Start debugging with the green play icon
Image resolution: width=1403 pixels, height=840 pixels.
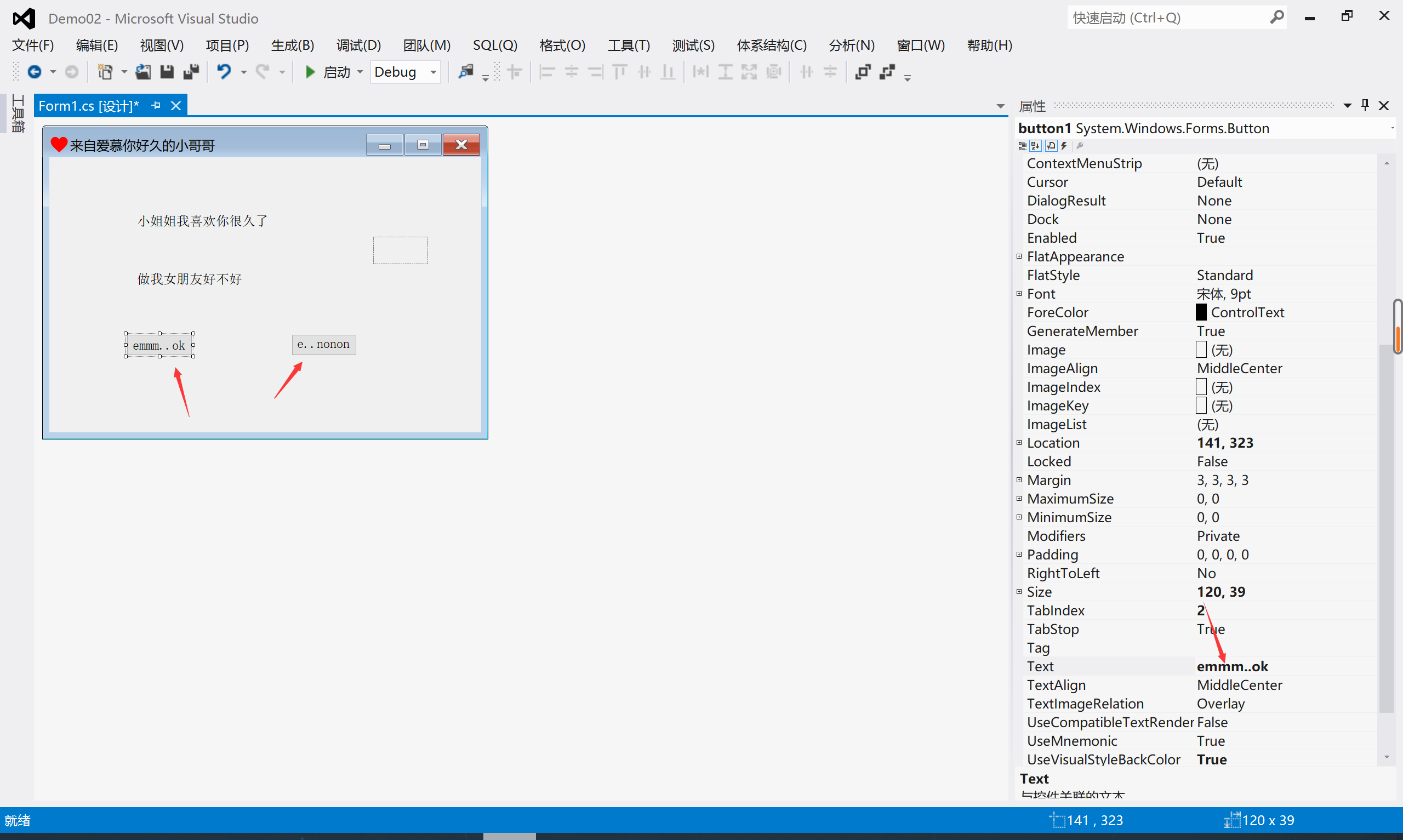coord(310,72)
